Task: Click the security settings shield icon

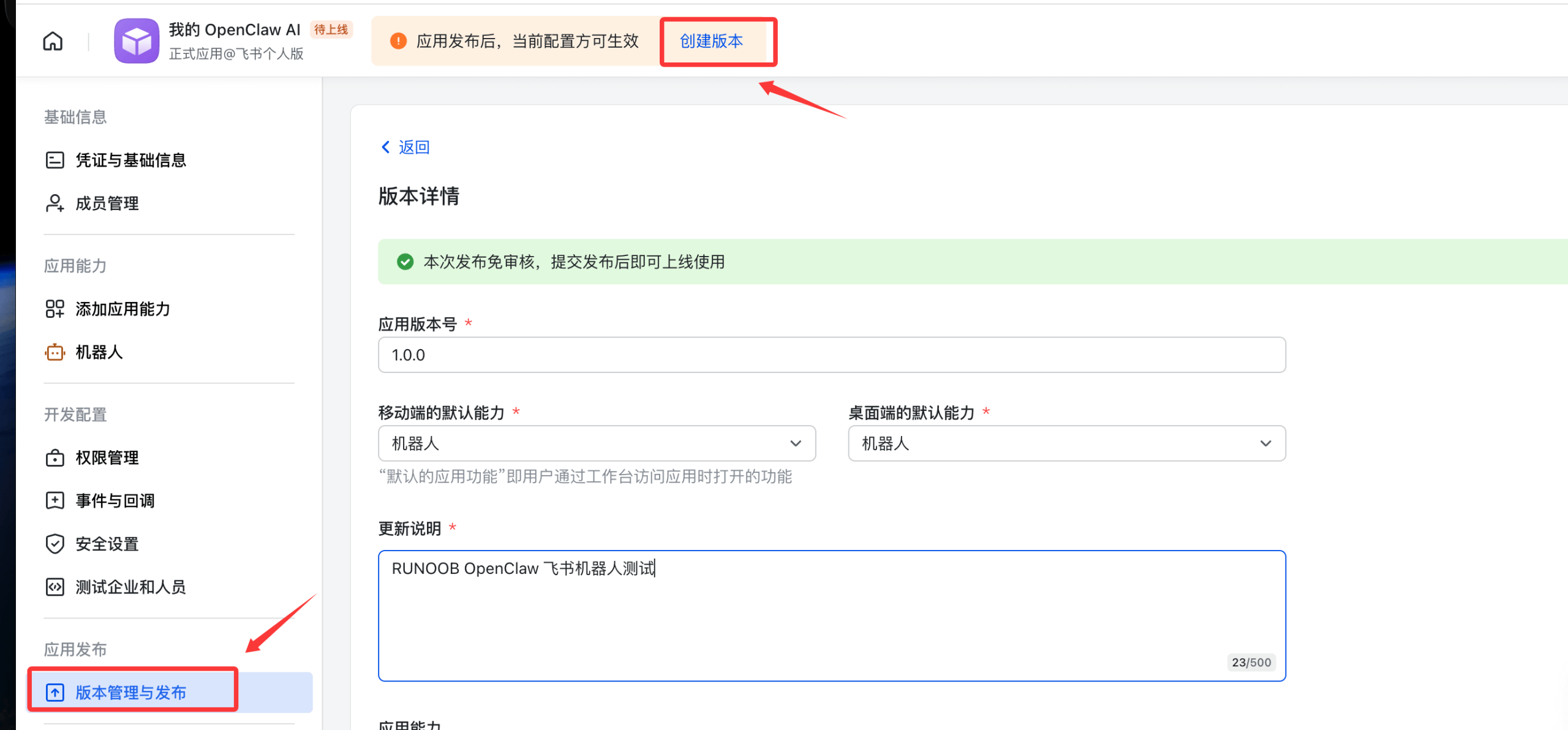Action: (55, 544)
